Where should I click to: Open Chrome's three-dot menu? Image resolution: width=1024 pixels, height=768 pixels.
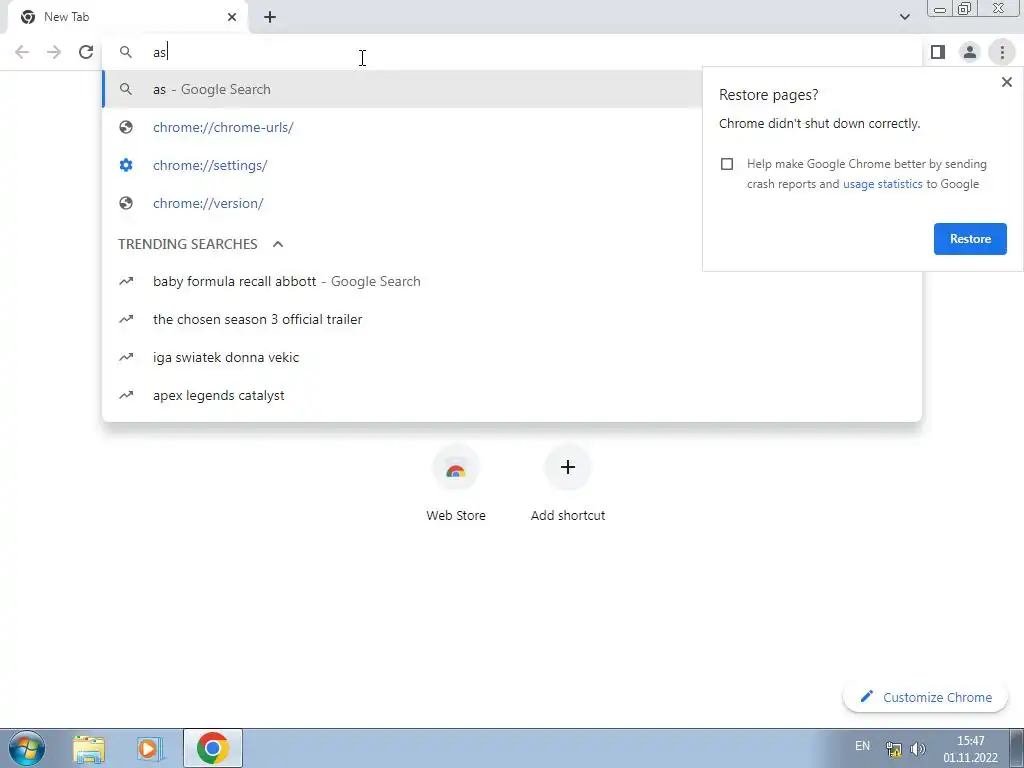tap(1002, 52)
